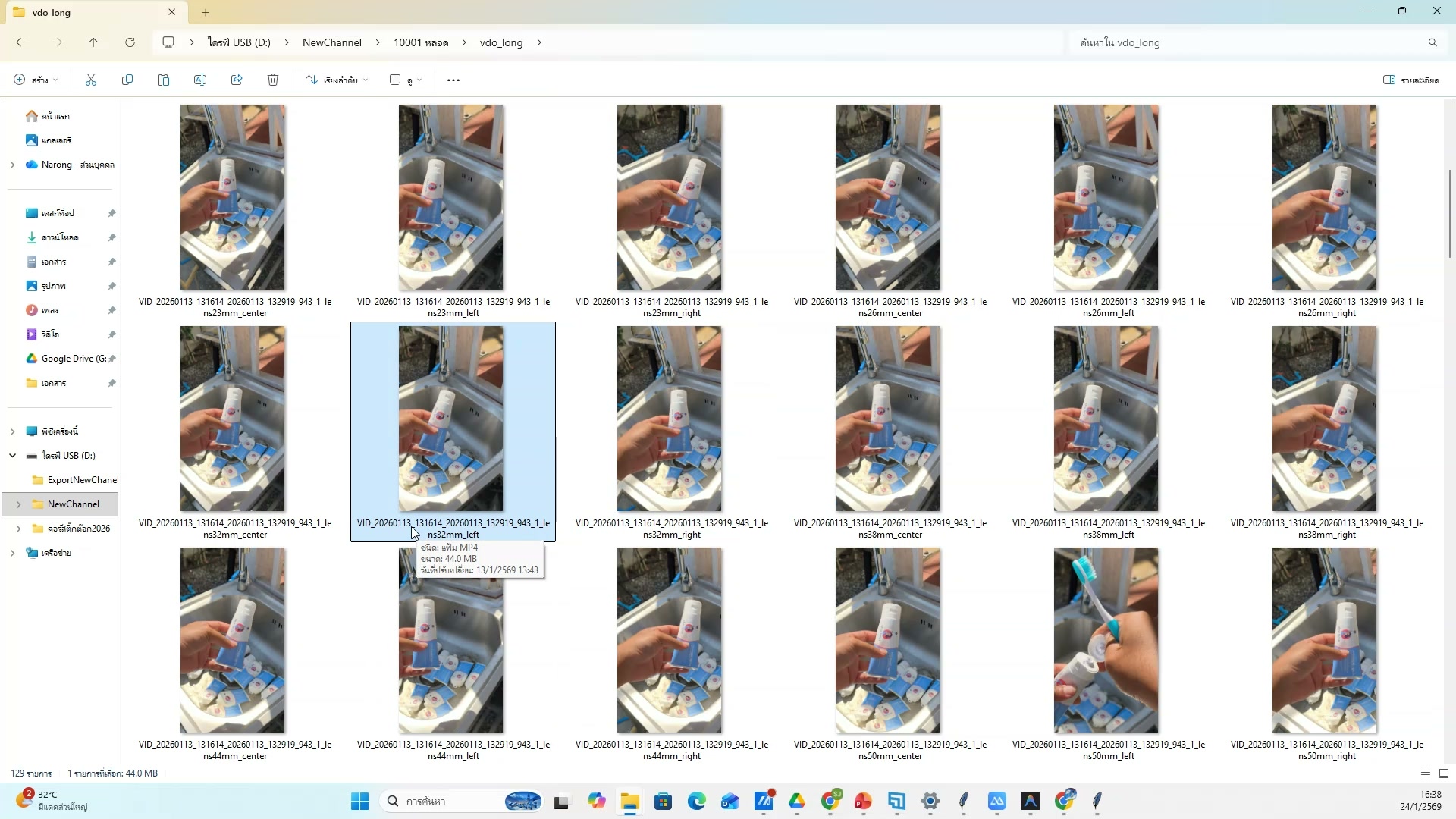This screenshot has width=1456, height=819.
Task: Copy the selected file
Action: (127, 80)
